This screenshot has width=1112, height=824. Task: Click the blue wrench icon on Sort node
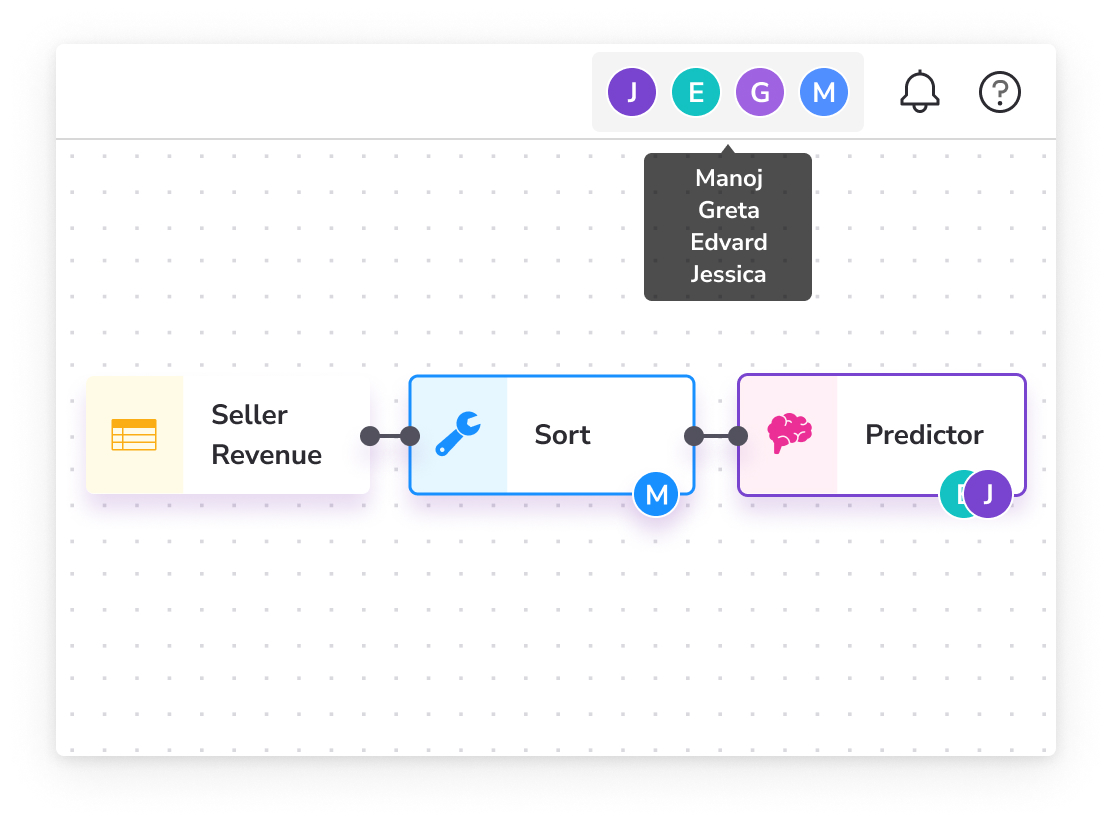pos(458,434)
